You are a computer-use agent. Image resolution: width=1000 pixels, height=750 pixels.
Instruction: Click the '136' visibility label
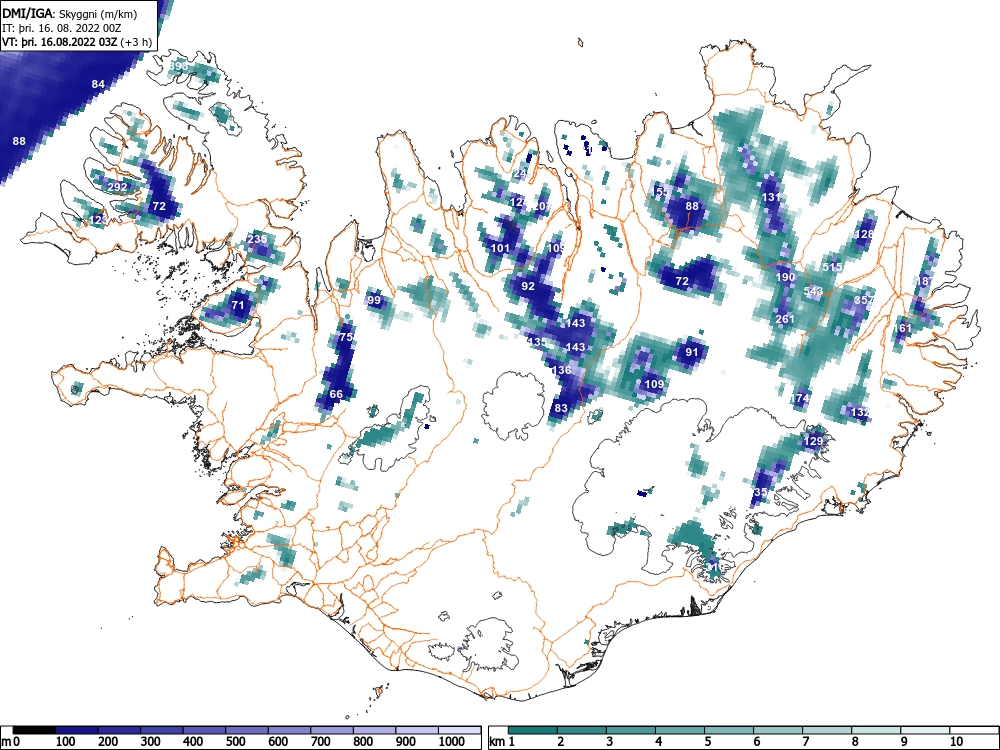point(562,371)
